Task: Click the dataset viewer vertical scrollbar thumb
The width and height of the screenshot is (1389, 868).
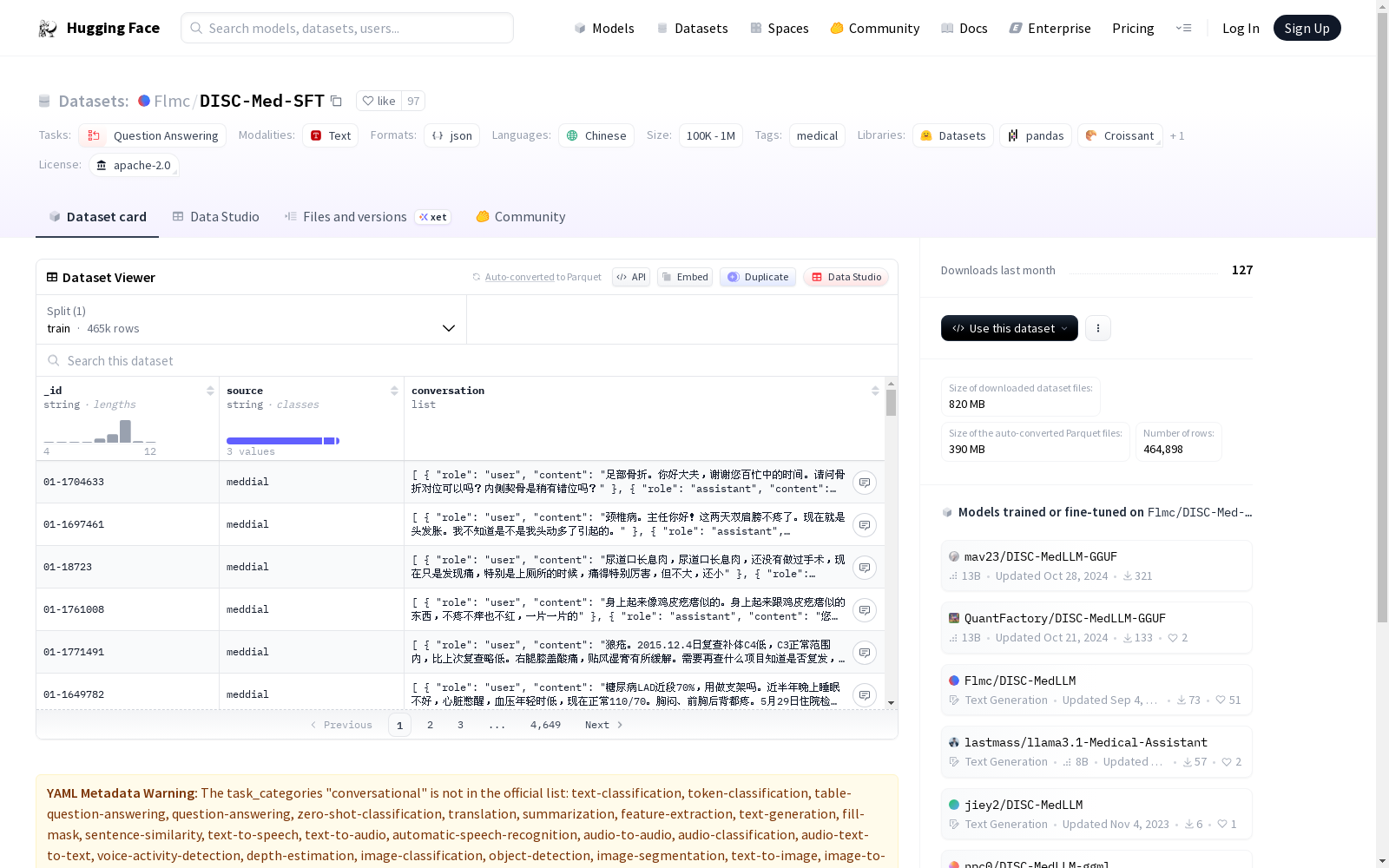Action: coord(891,403)
